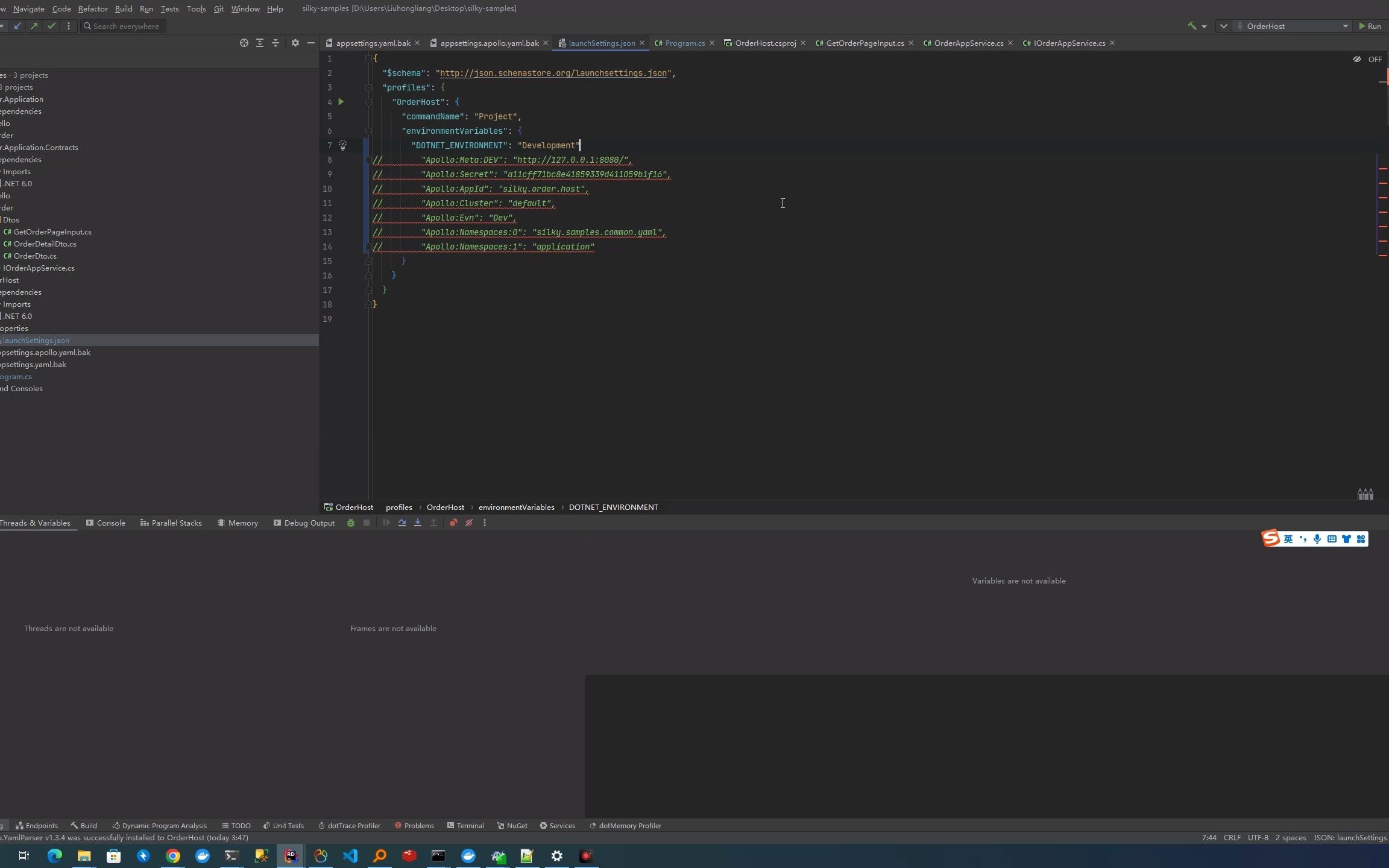Open the debugger more options three-dot icon
Viewport: 1389px width, 868px height.
pos(485,523)
